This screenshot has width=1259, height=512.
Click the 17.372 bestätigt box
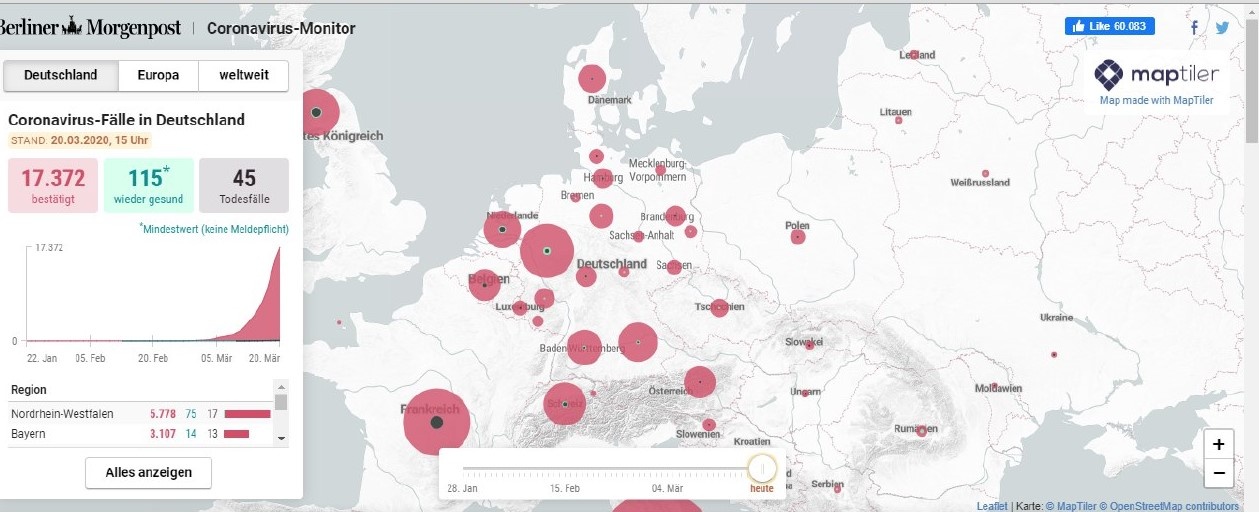(53, 185)
